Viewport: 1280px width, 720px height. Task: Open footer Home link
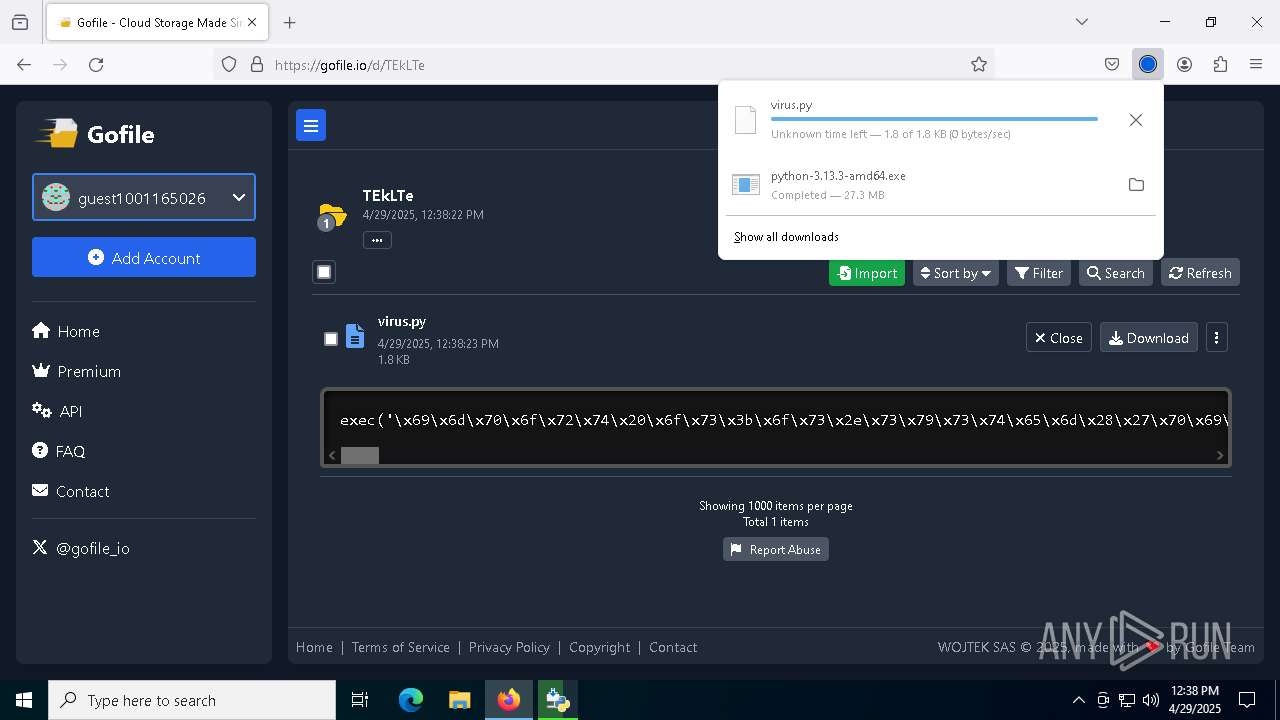pos(314,647)
